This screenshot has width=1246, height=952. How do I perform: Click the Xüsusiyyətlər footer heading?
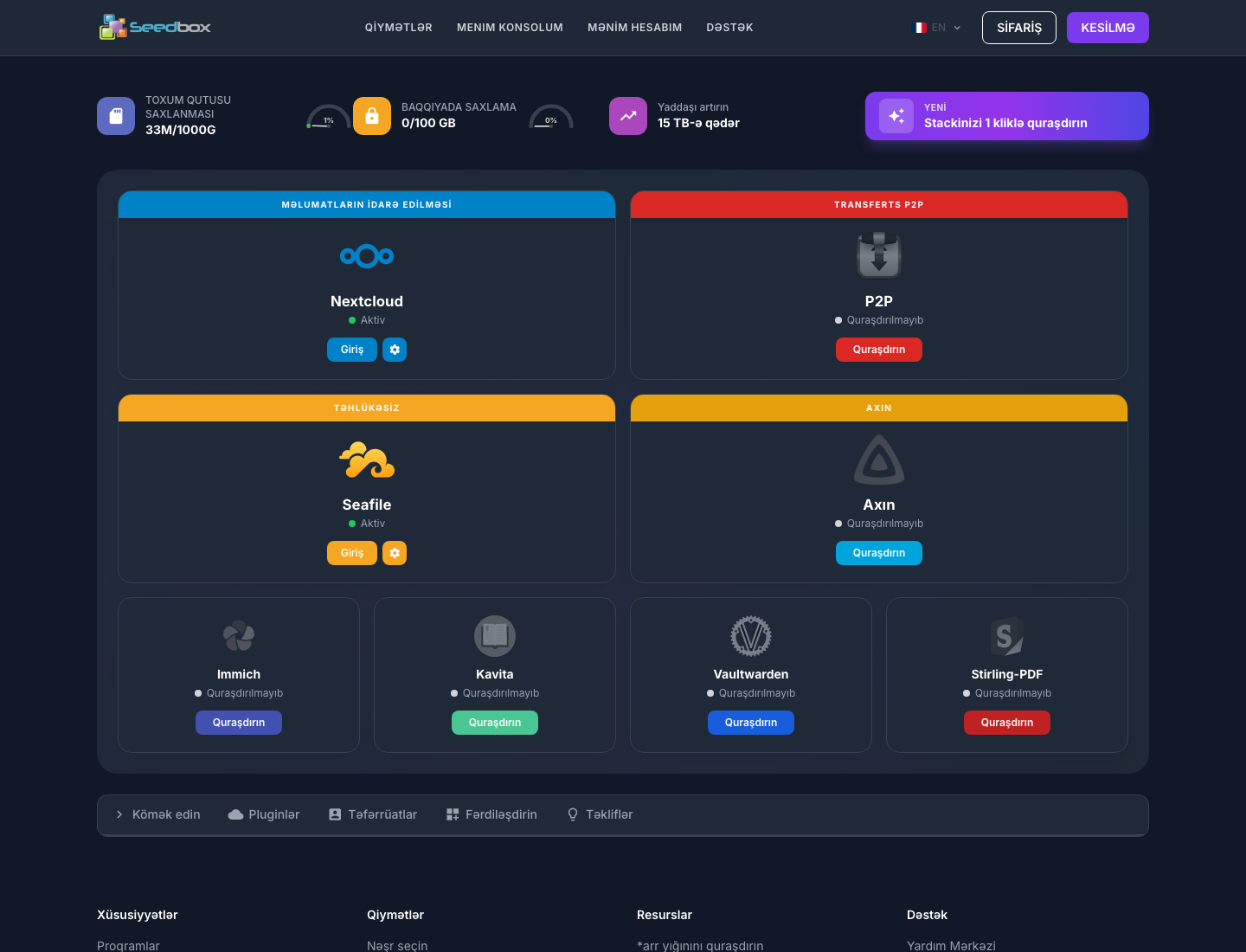(x=138, y=915)
